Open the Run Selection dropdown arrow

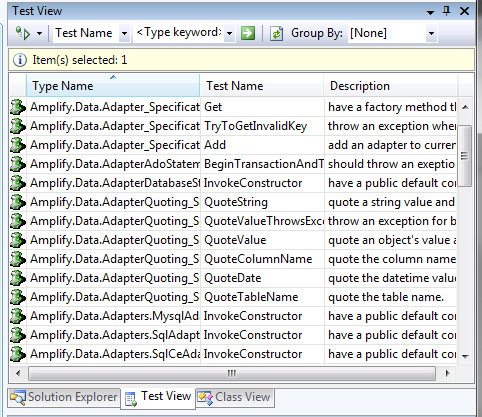pyautogui.click(x=40, y=33)
